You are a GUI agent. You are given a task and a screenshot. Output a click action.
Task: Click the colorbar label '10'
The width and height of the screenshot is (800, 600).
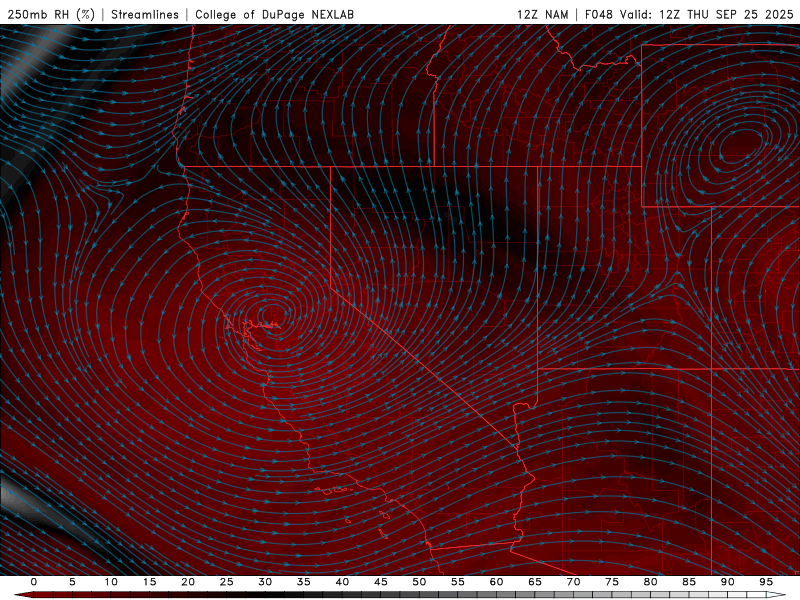(111, 582)
